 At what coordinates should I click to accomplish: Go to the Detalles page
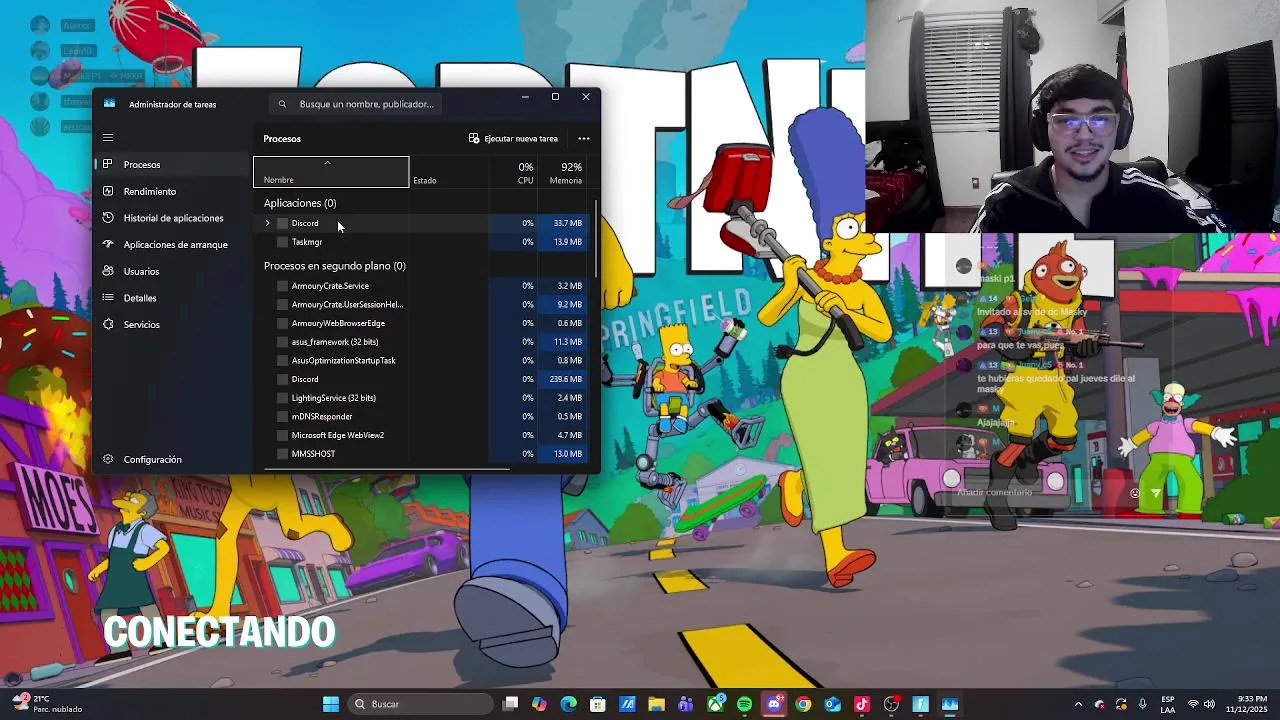171,298
